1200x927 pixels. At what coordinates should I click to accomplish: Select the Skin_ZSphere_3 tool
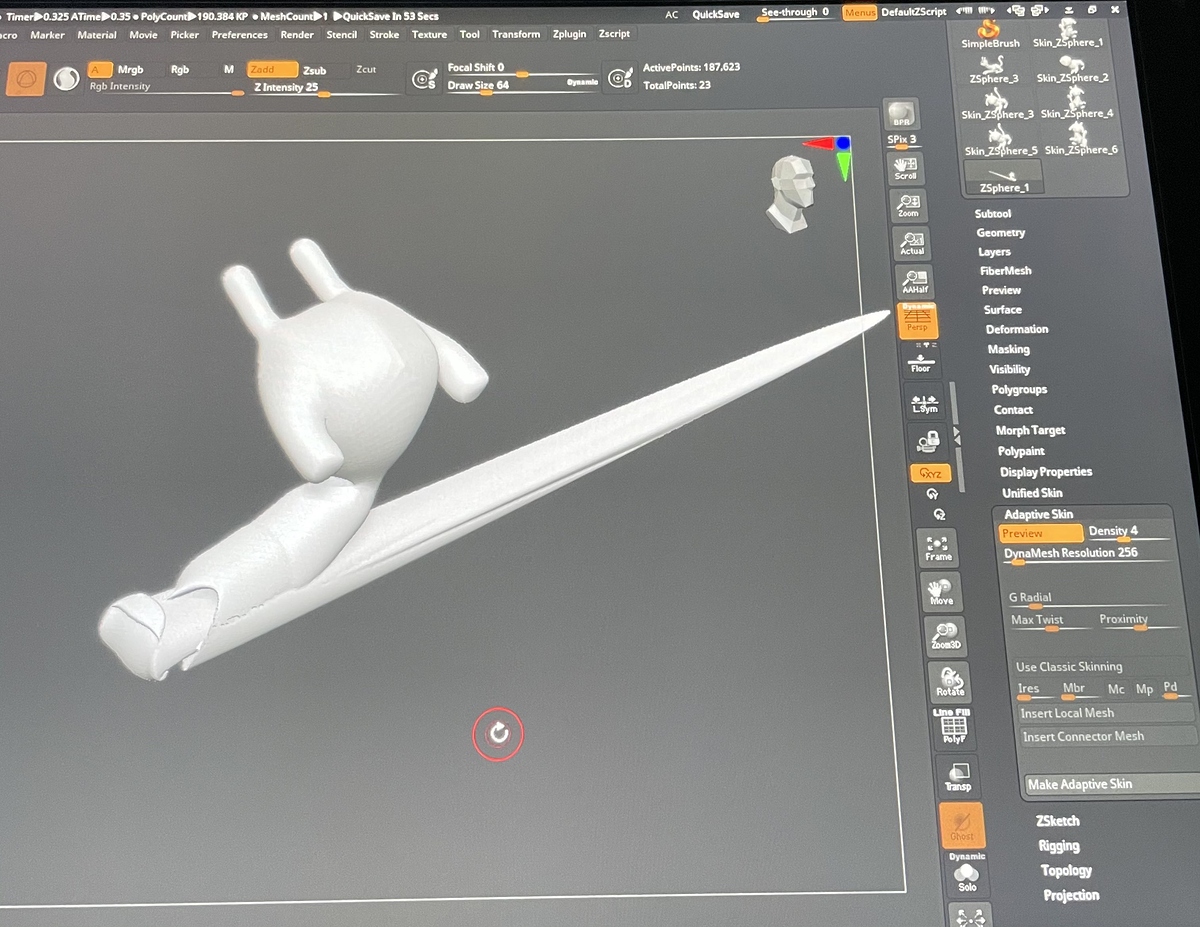(x=997, y=105)
